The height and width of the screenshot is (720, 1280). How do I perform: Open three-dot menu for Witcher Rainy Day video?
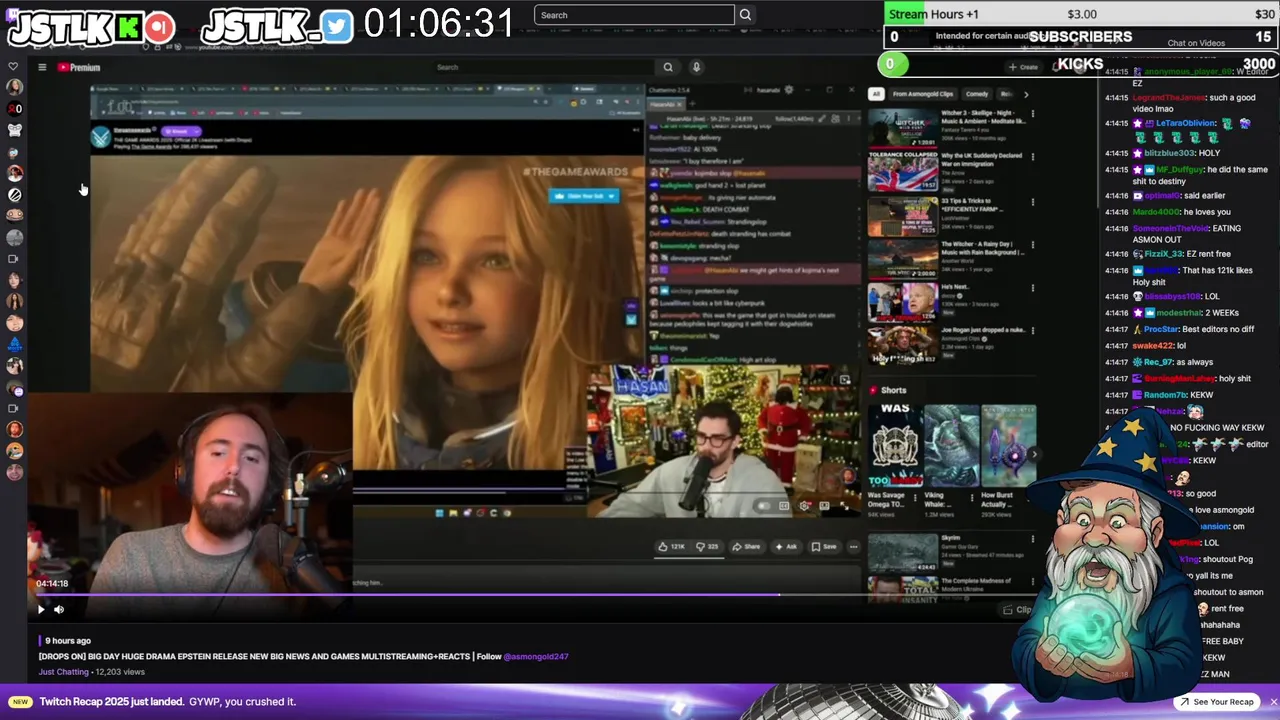click(1032, 246)
